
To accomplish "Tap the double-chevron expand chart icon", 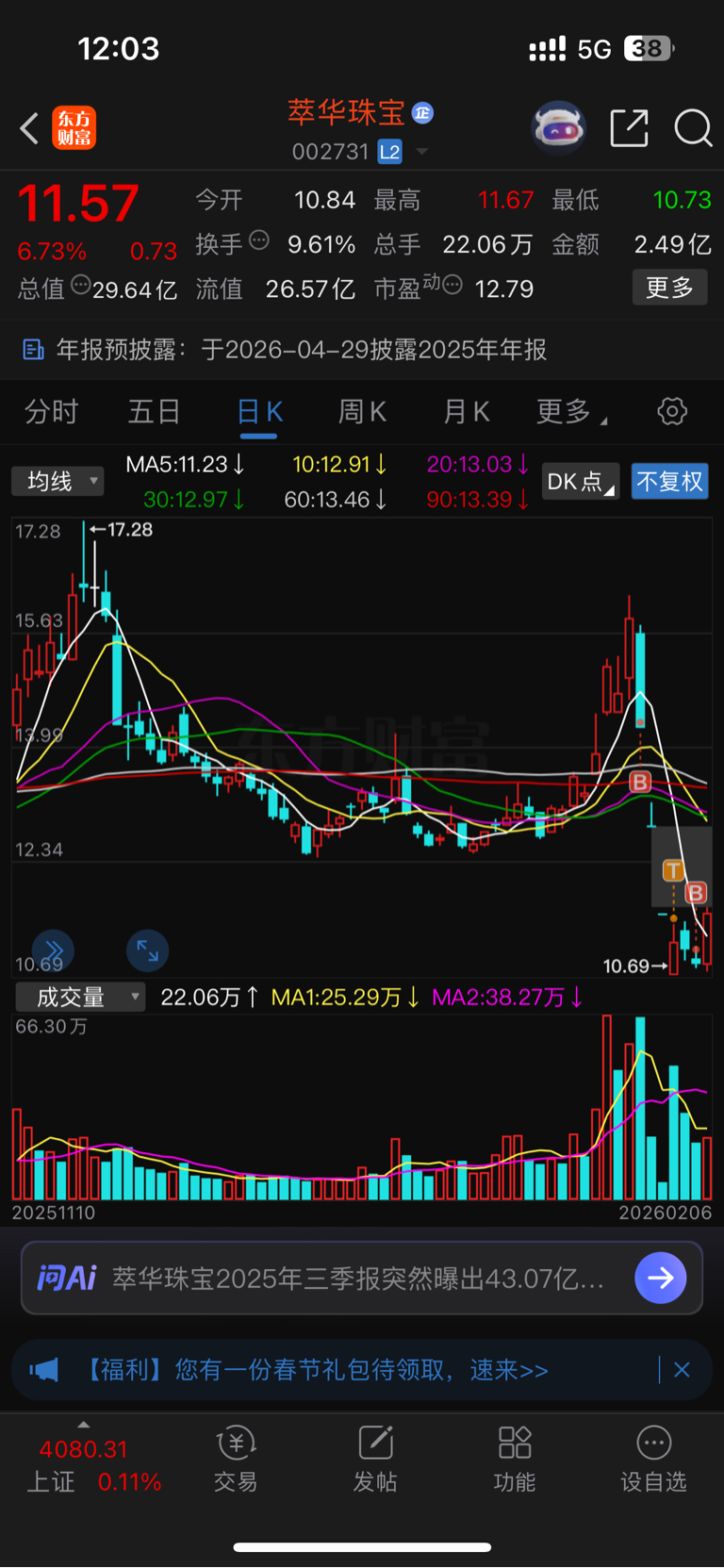I will (x=53, y=950).
